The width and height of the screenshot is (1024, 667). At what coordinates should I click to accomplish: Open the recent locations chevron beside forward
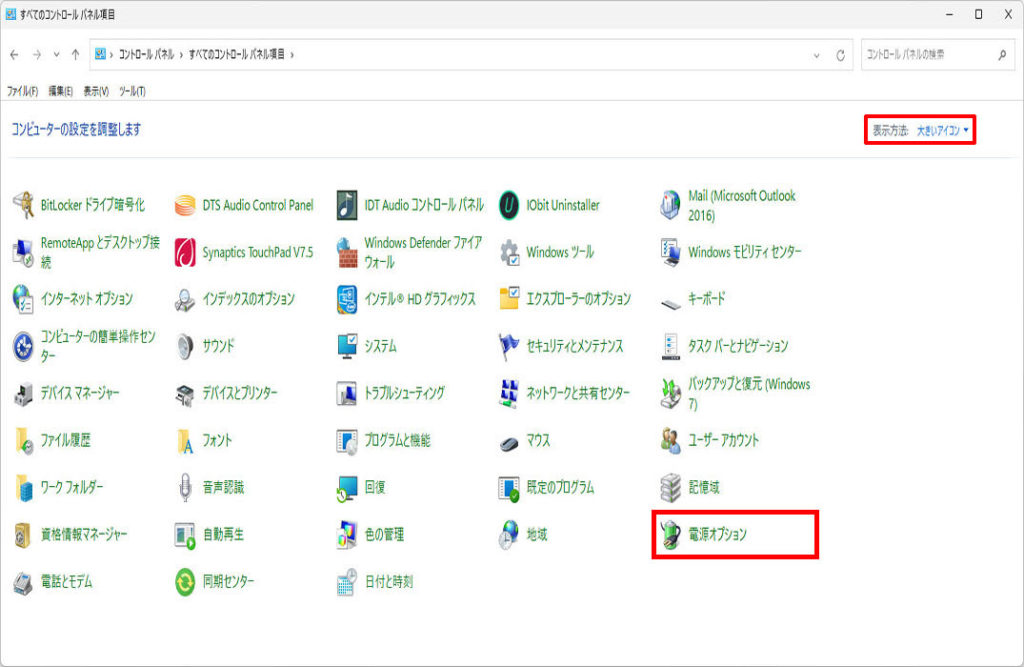(x=56, y=55)
